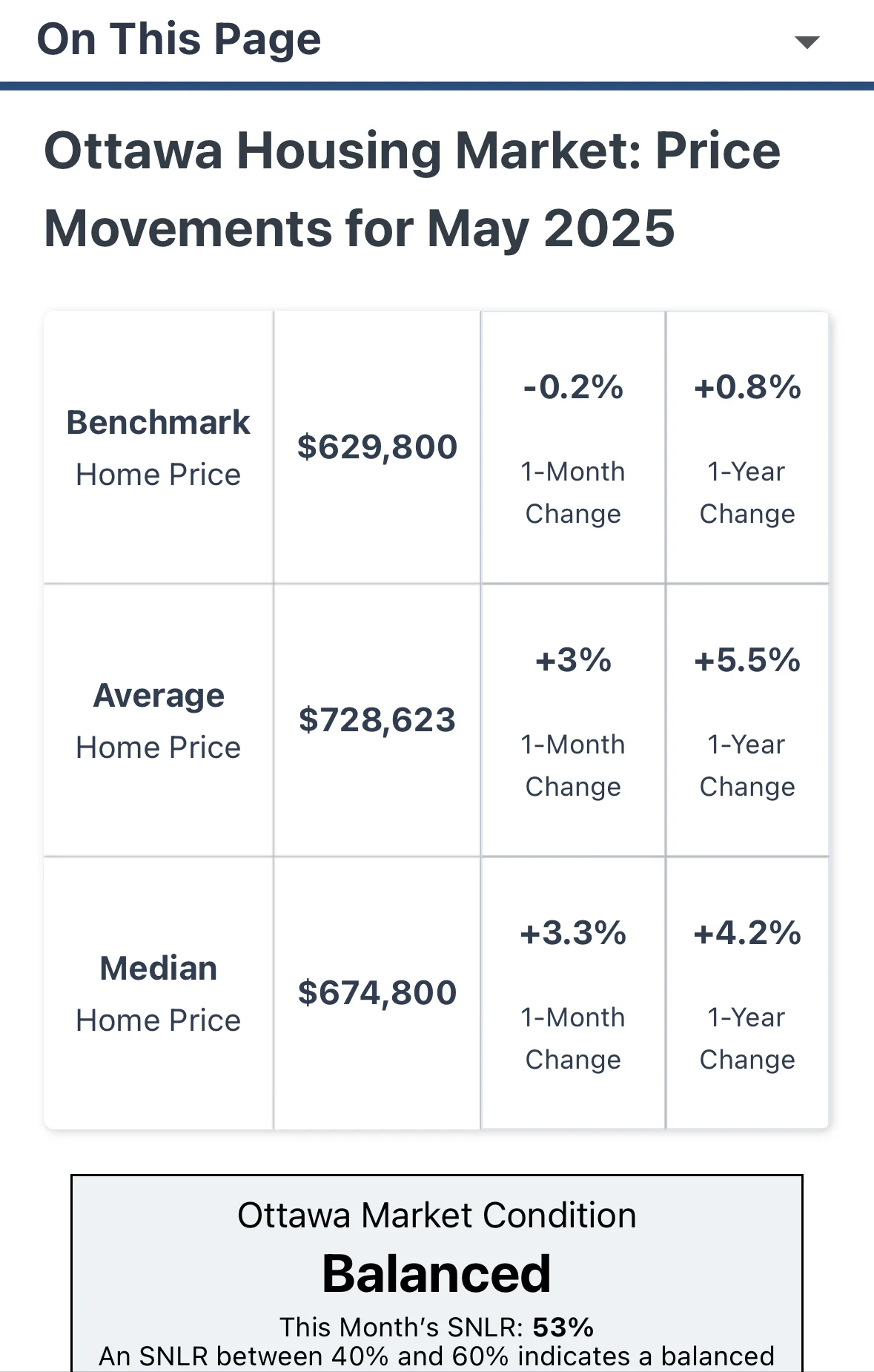Image resolution: width=874 pixels, height=1372 pixels.
Task: Click the +4.2% 1-Year Change cell
Action: click(x=746, y=993)
